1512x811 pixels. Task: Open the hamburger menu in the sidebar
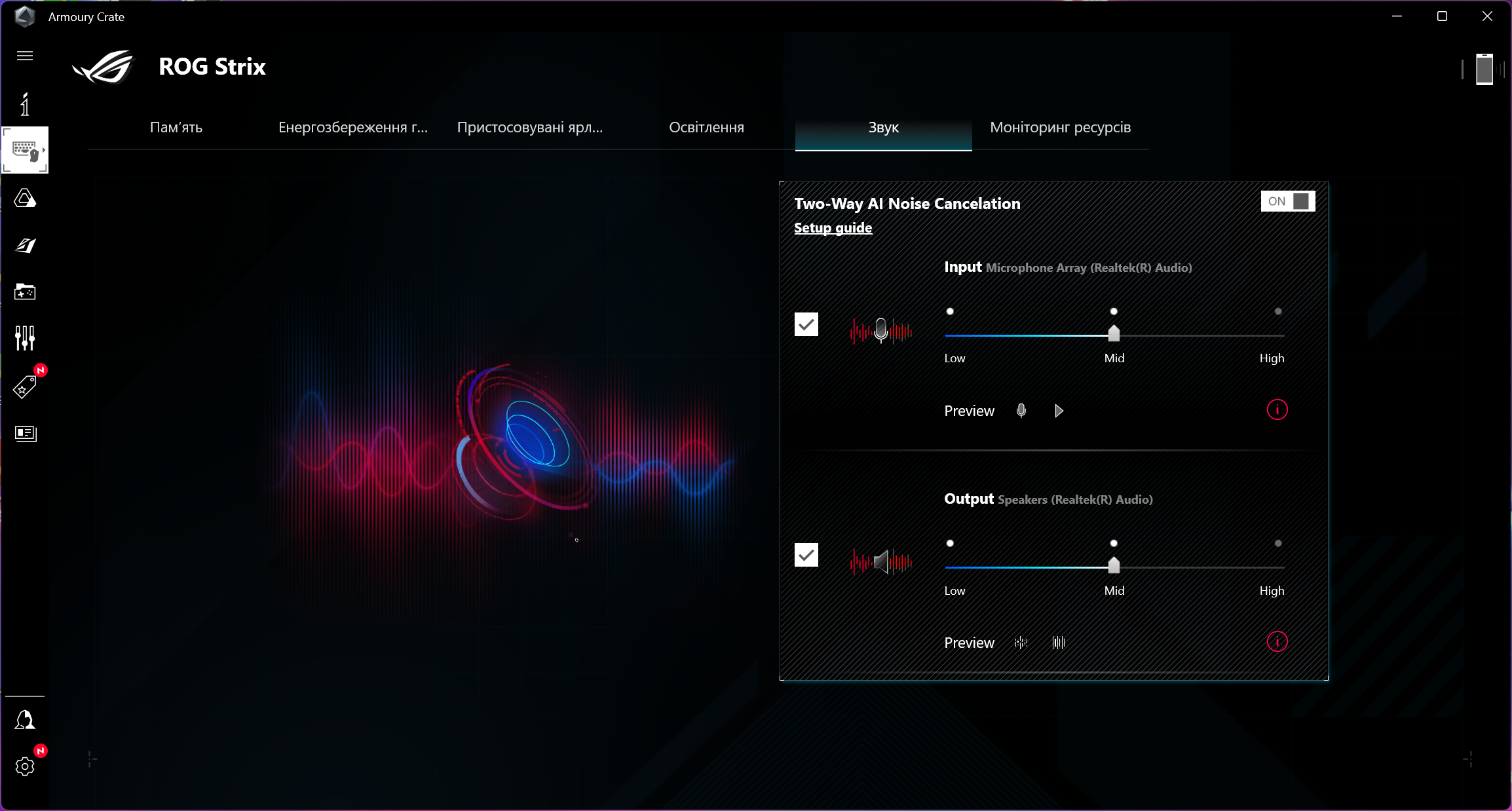pyautogui.click(x=25, y=56)
